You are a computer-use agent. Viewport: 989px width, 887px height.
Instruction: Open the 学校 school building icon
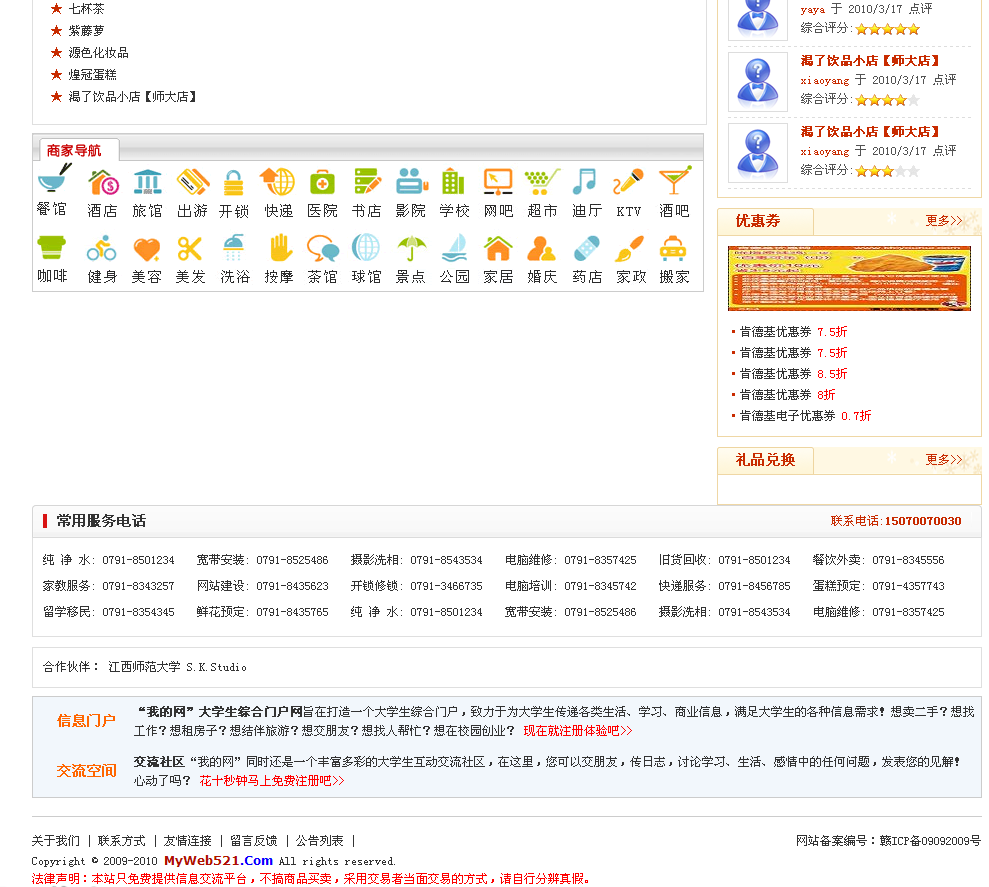tap(454, 182)
